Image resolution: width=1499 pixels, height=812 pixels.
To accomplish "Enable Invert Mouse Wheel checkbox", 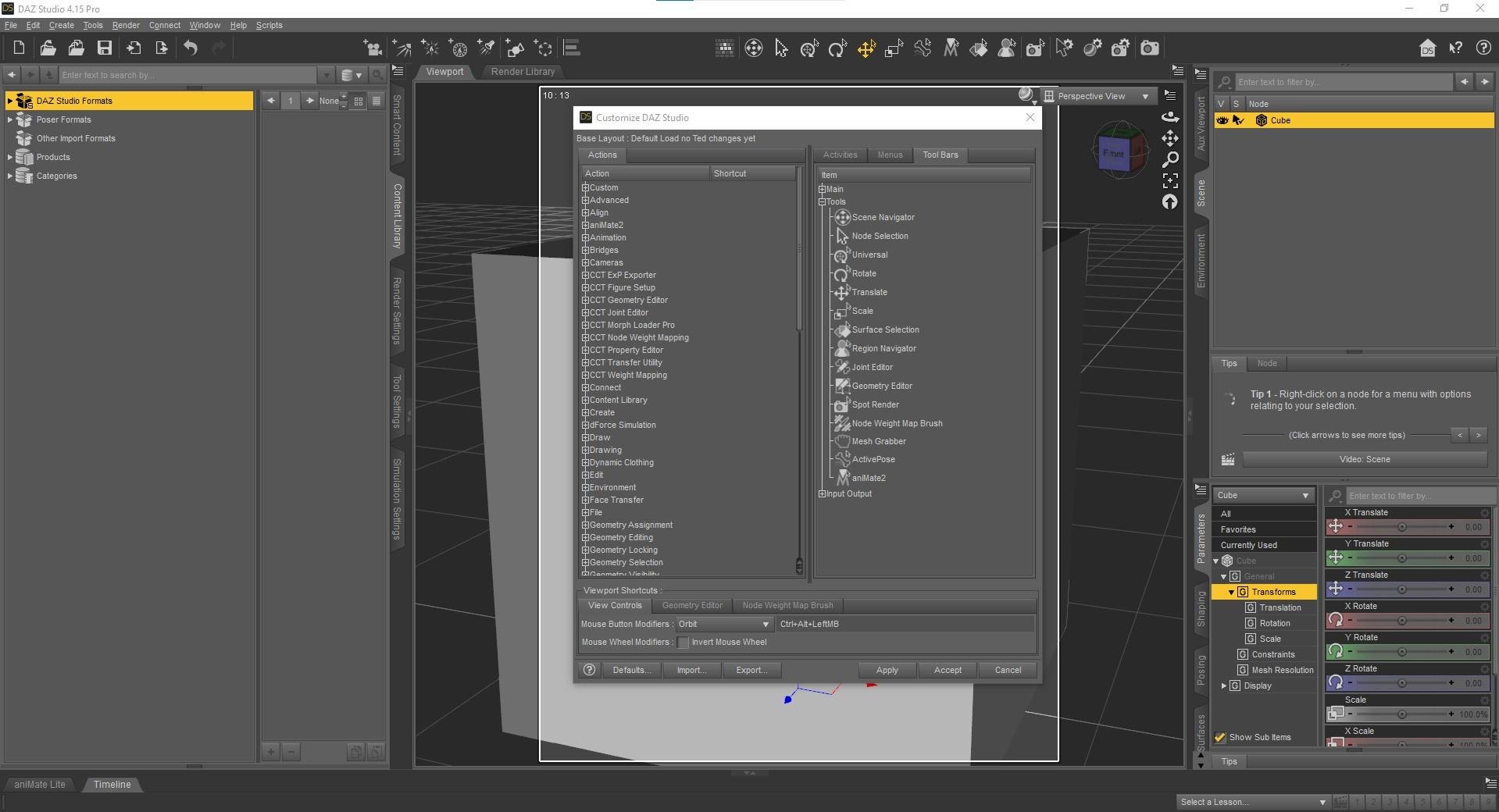I will (x=683, y=643).
